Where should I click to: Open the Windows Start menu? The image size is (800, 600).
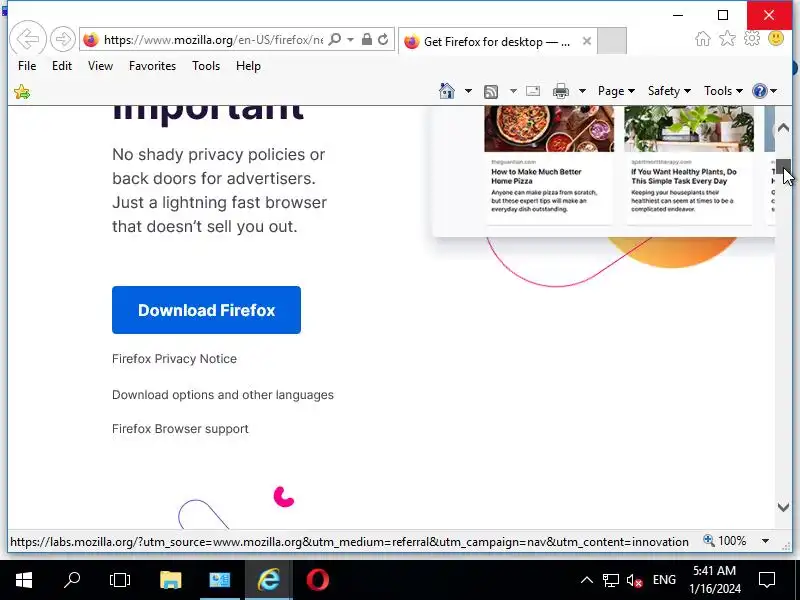[24, 580]
